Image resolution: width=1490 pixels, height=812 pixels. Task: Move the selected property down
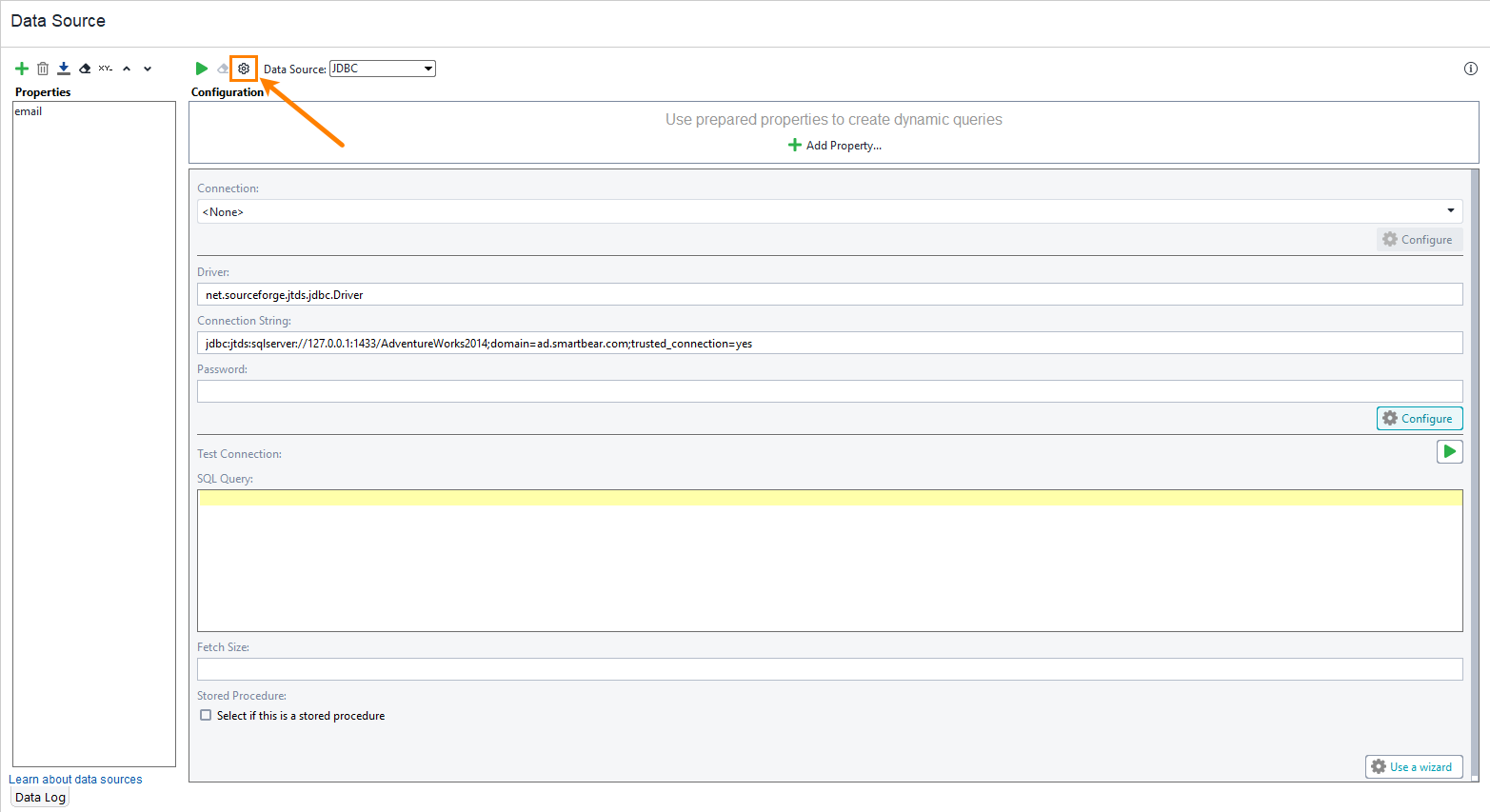pos(147,68)
